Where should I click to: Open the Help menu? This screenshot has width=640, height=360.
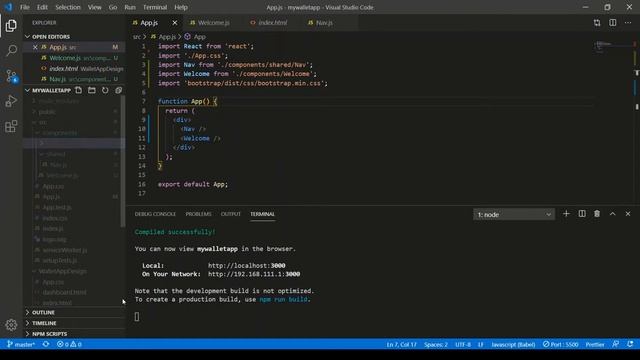pos(181,7)
